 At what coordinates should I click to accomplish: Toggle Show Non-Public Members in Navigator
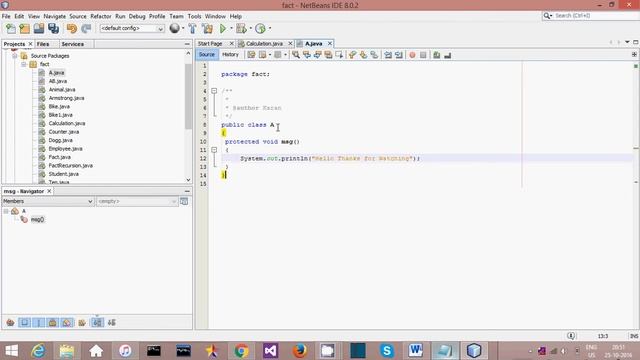point(53,322)
